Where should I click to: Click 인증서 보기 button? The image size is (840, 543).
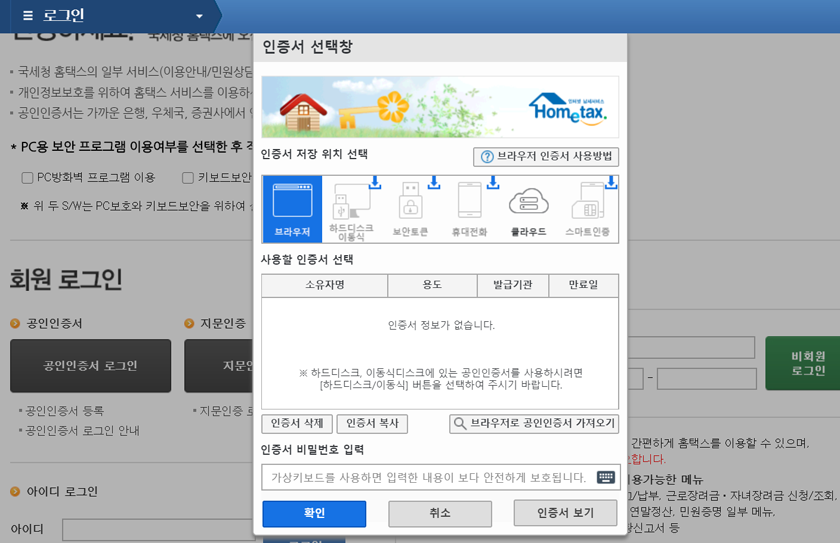click(565, 514)
